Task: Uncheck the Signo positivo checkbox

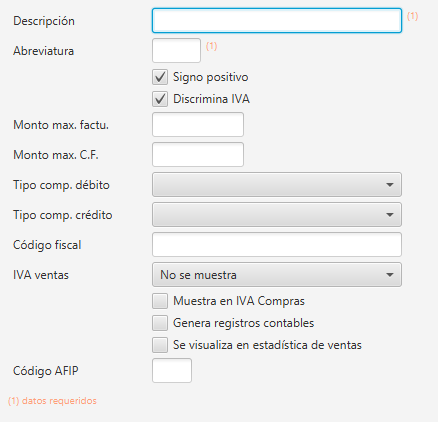Action: click(160, 77)
